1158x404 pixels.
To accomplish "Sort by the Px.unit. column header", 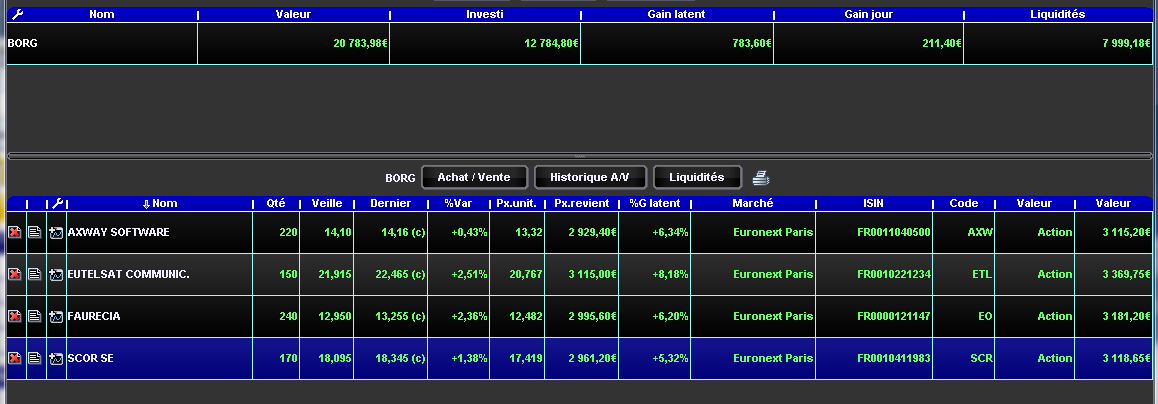I will tap(517, 203).
